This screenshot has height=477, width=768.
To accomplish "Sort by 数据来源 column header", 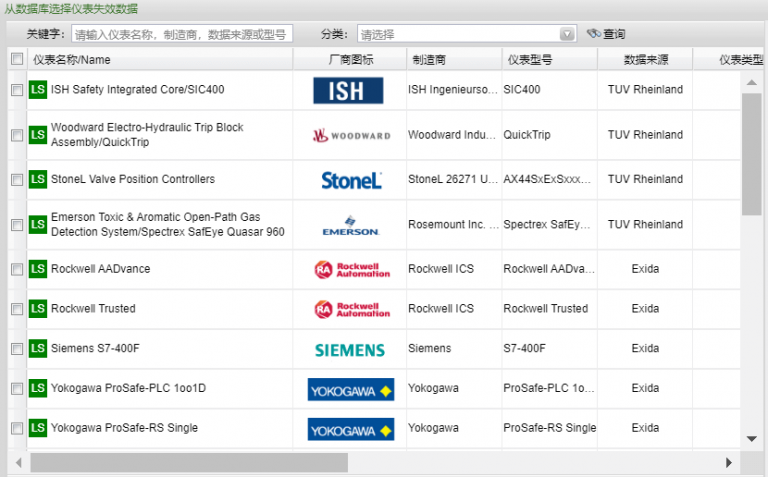I will tap(645, 60).
